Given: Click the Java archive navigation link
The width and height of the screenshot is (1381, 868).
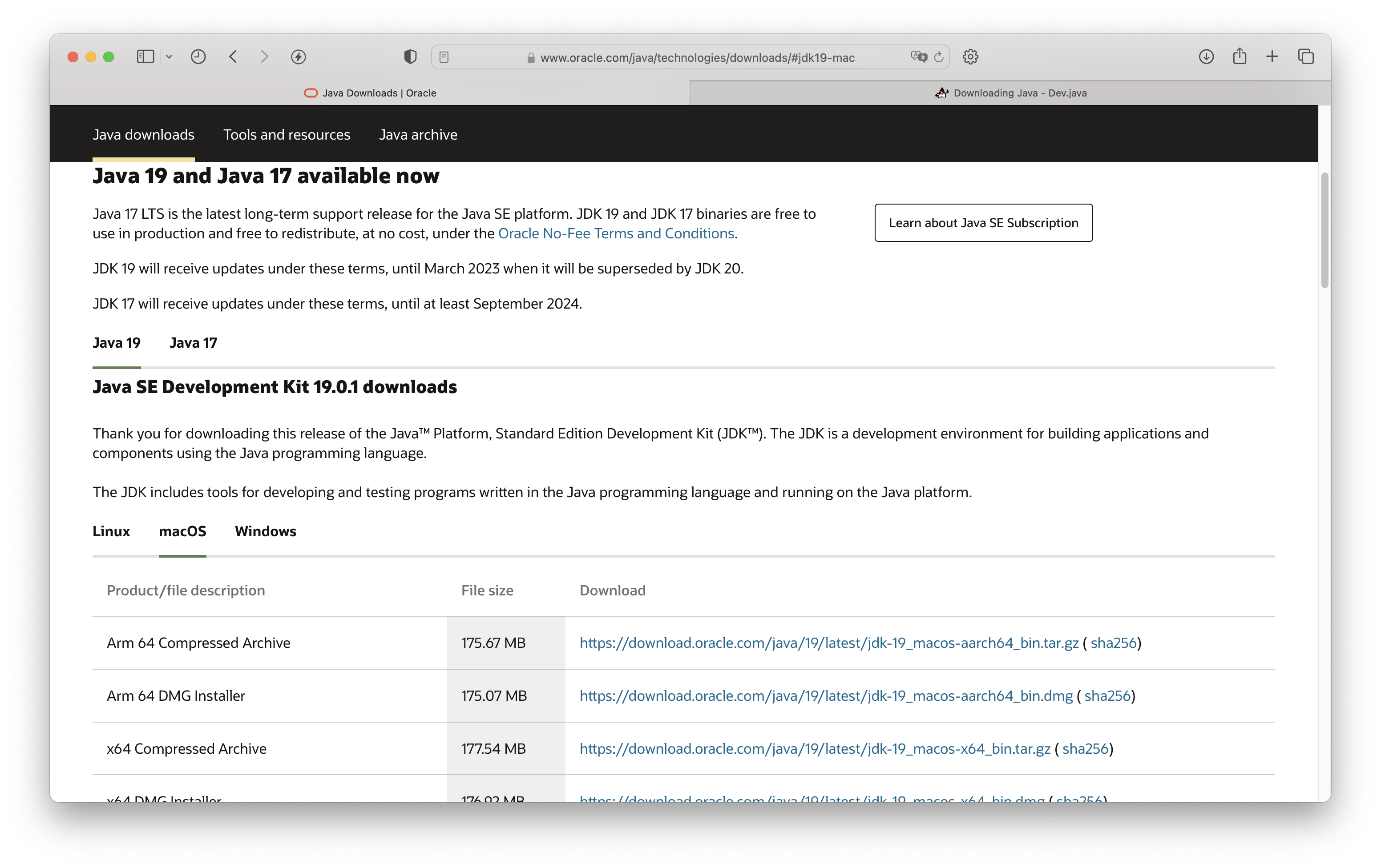Looking at the screenshot, I should click(418, 134).
